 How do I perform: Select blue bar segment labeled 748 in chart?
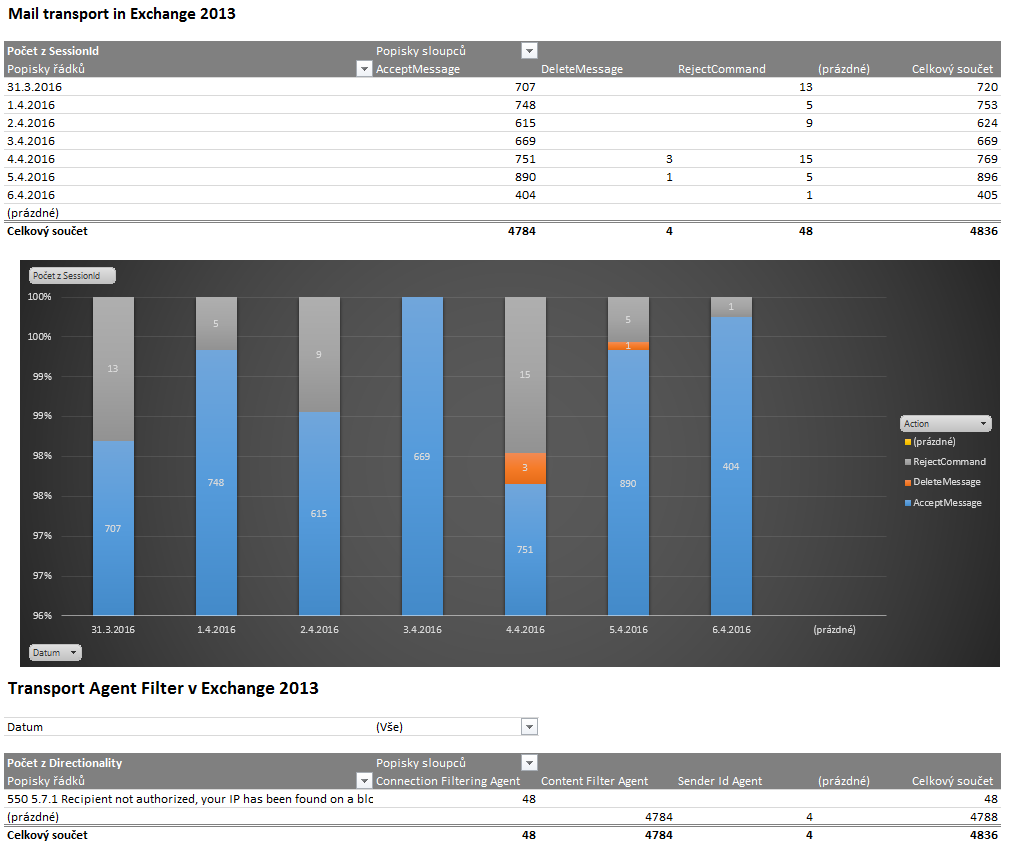[216, 482]
